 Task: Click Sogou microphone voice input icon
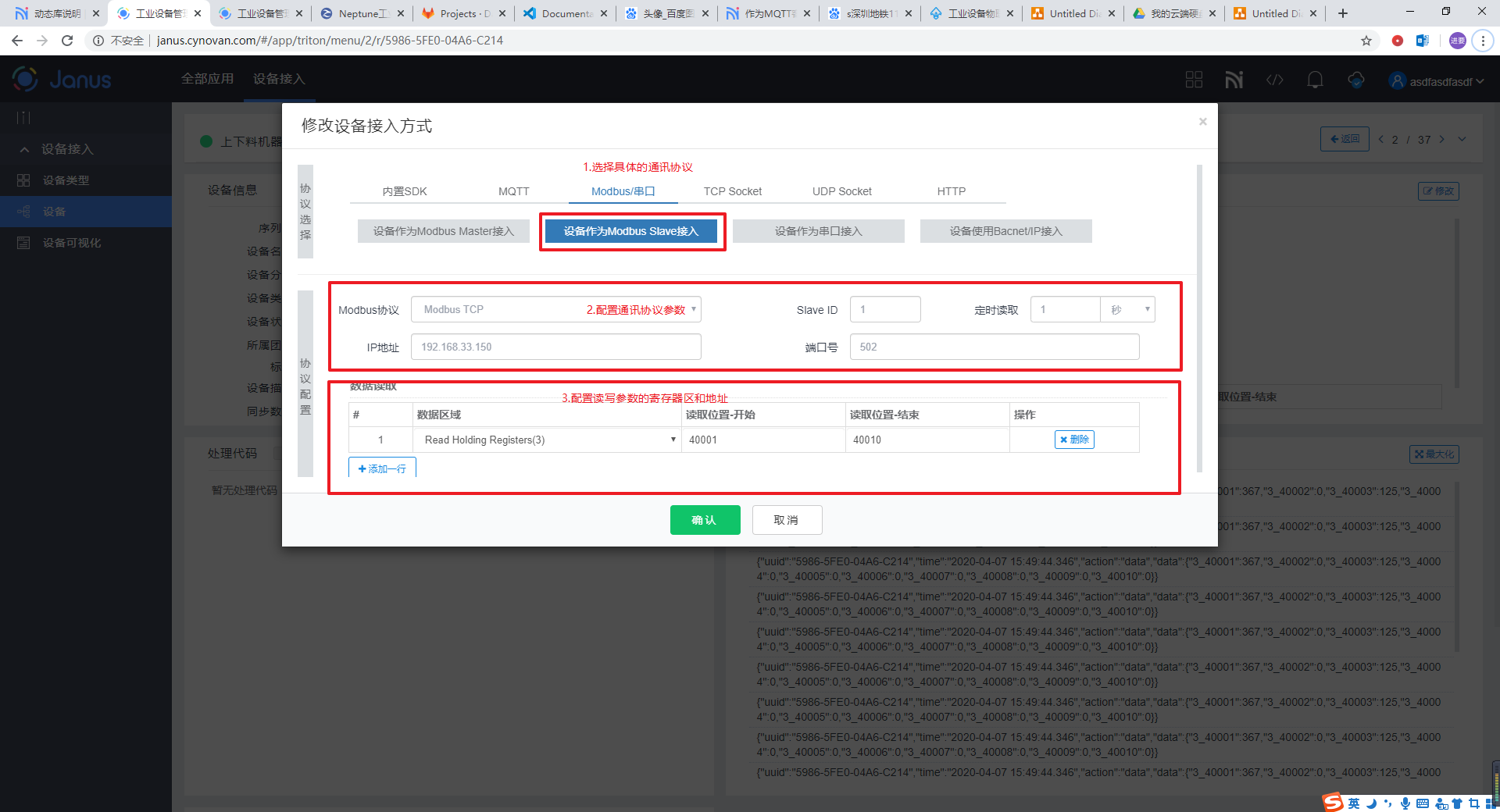coord(1405,803)
